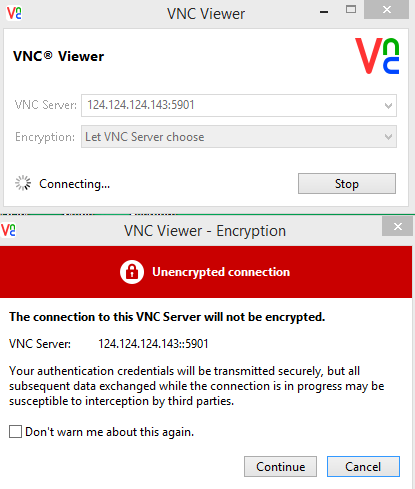Click the VNC logo in main title bar

tap(14, 13)
